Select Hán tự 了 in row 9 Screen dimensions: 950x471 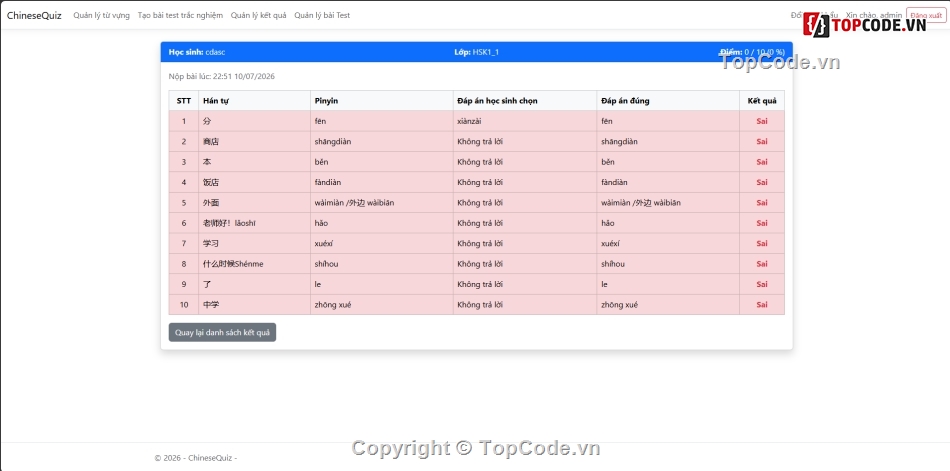pyautogui.click(x=207, y=284)
